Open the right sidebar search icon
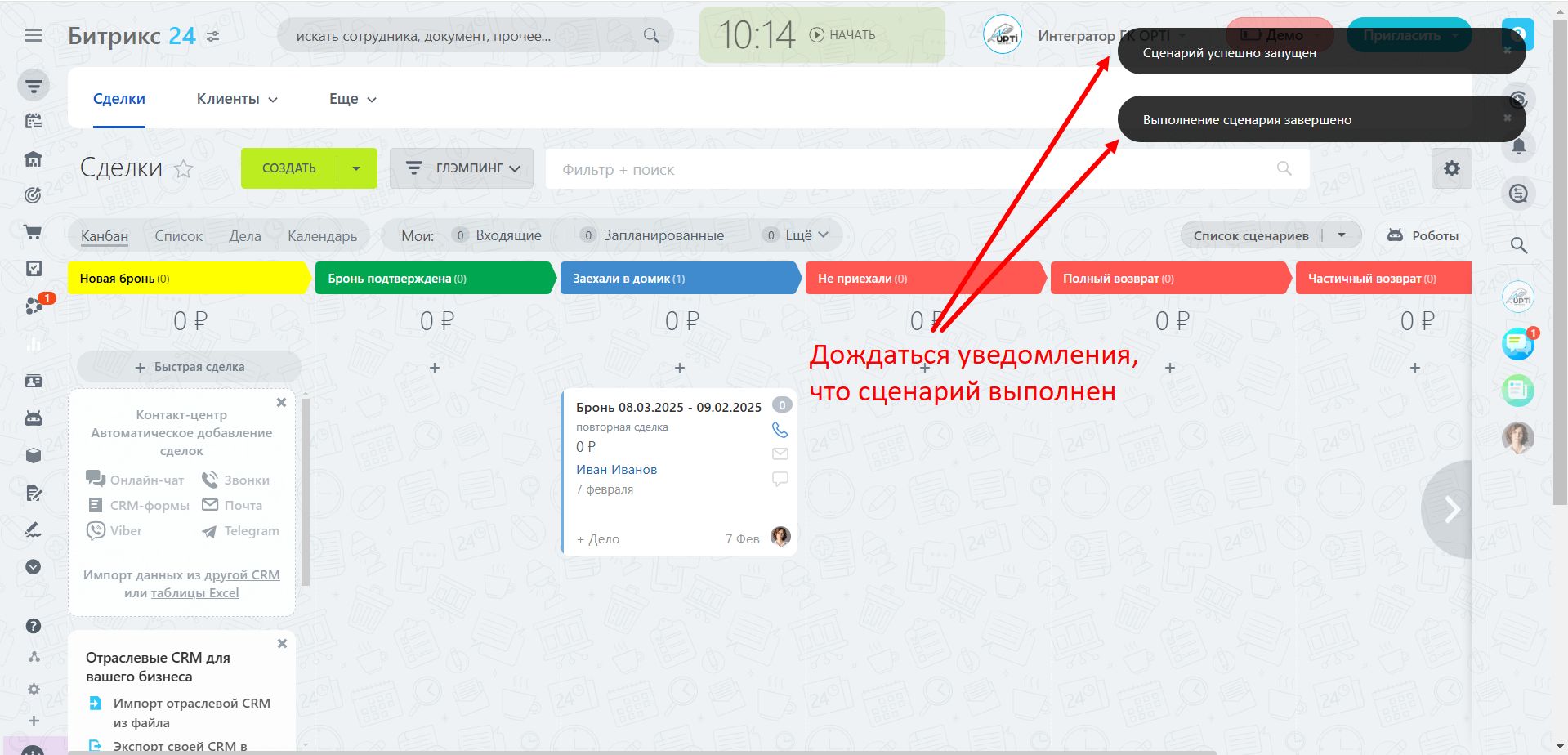 point(1518,245)
